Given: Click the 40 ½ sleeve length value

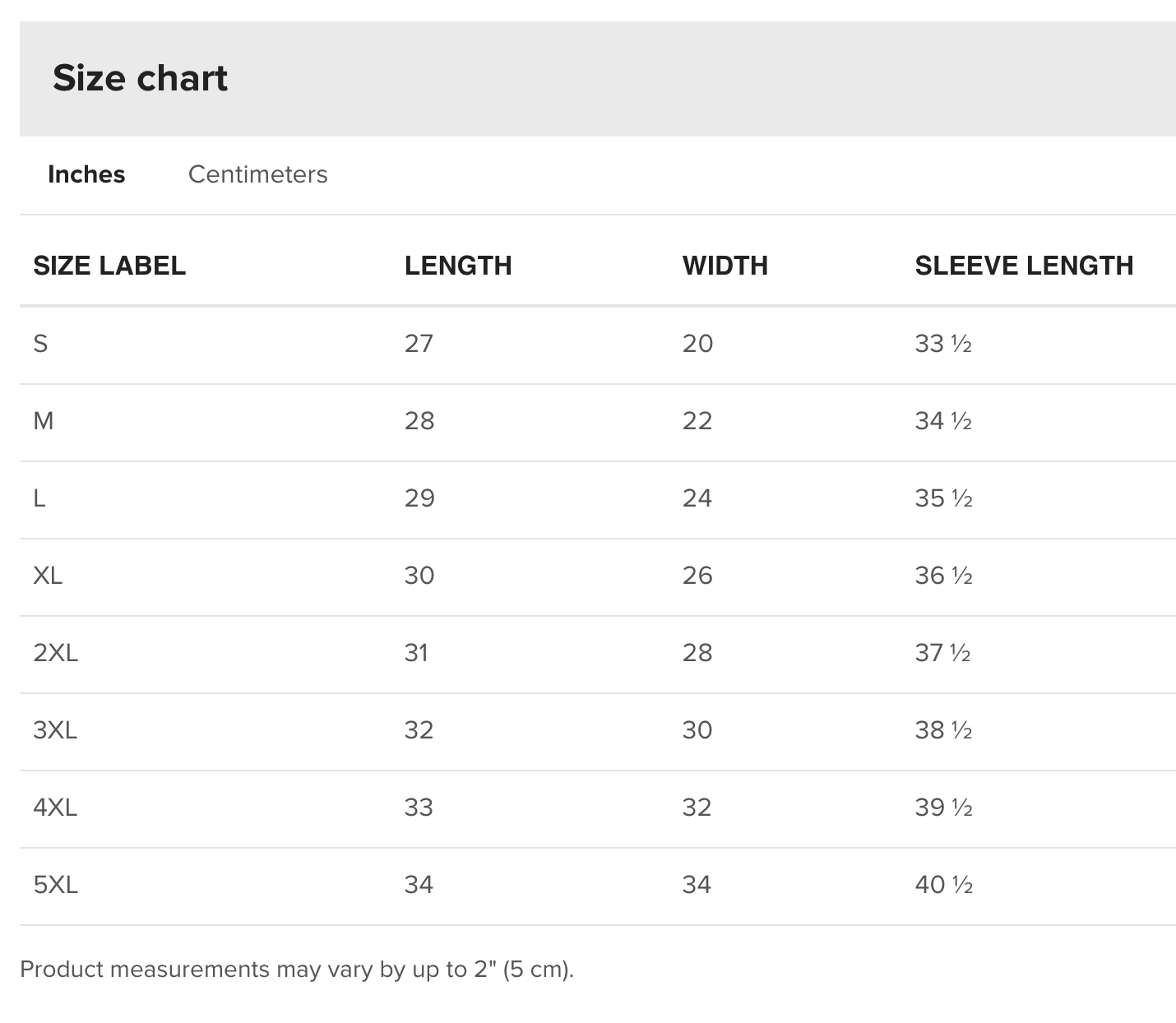Looking at the screenshot, I should point(943,885).
